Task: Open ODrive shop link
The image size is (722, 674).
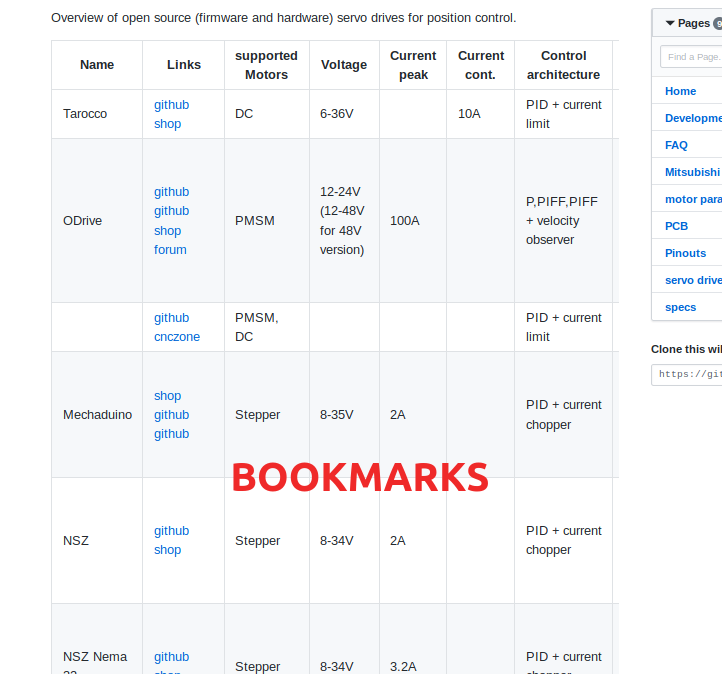Action: pyautogui.click(x=167, y=231)
